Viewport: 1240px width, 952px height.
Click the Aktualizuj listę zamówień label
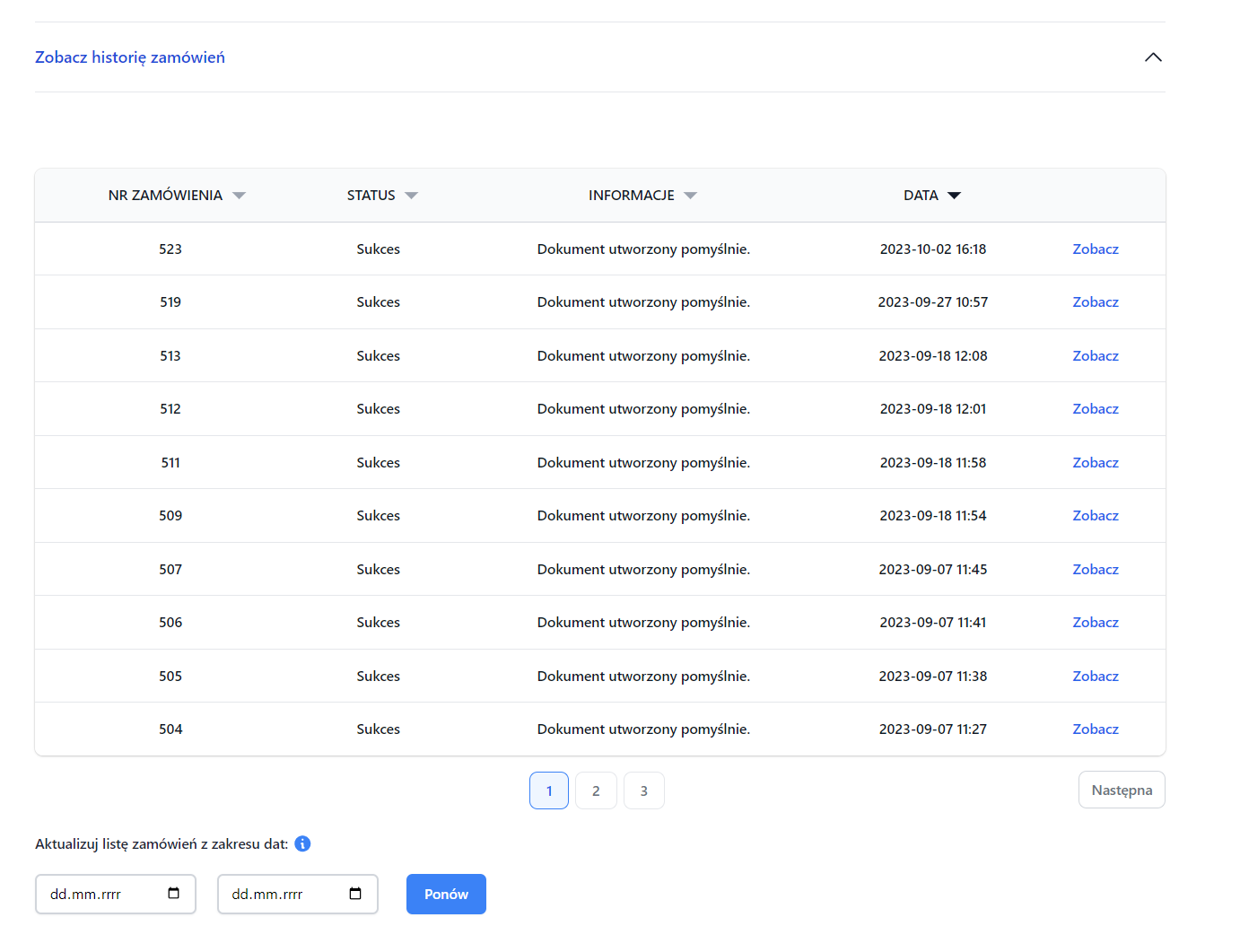coord(162,843)
